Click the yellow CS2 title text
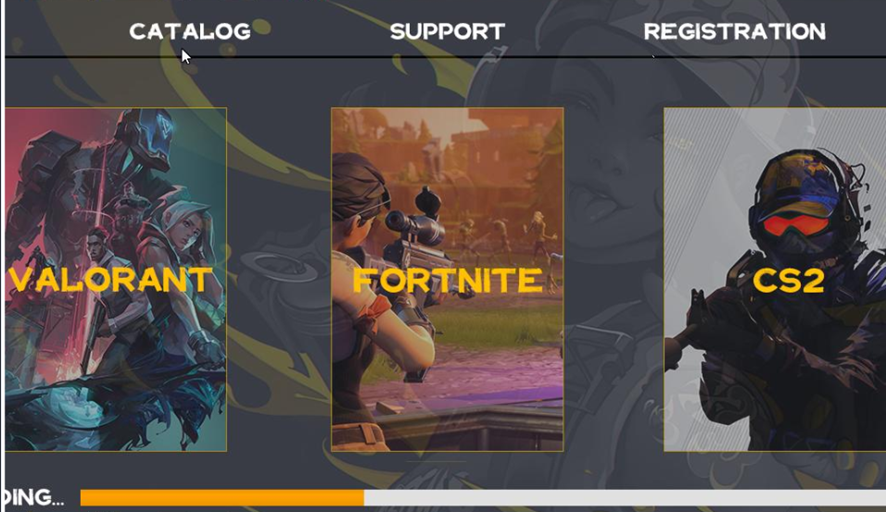Screen dimensions: 886x512 [788, 280]
